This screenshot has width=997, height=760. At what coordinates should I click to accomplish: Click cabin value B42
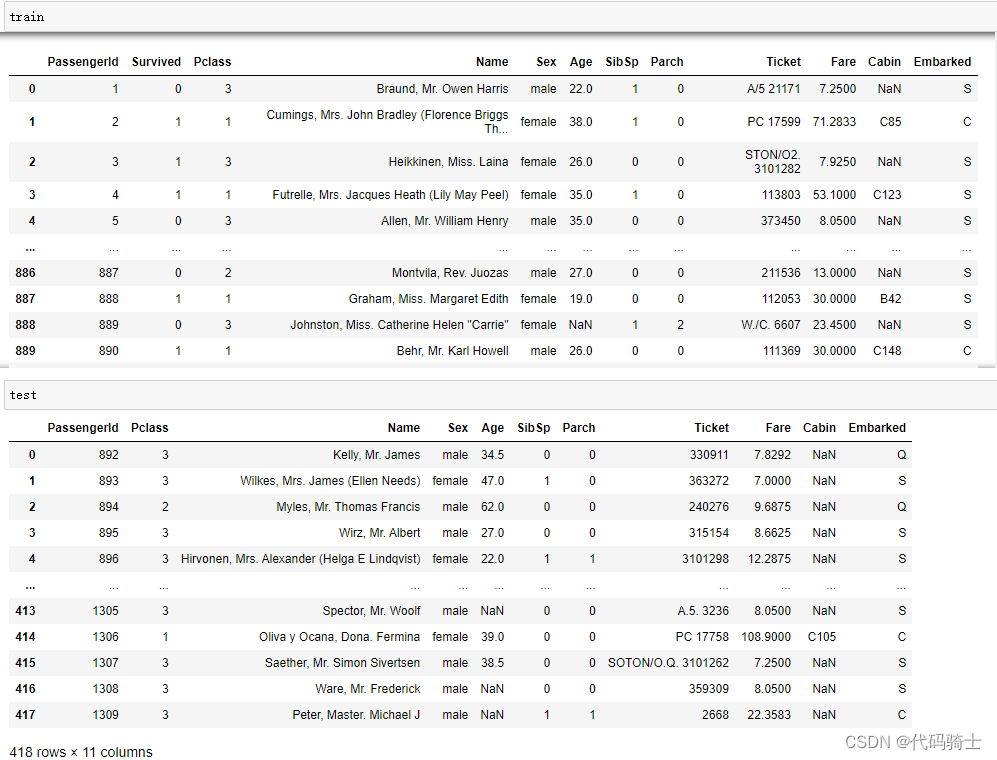coord(890,299)
